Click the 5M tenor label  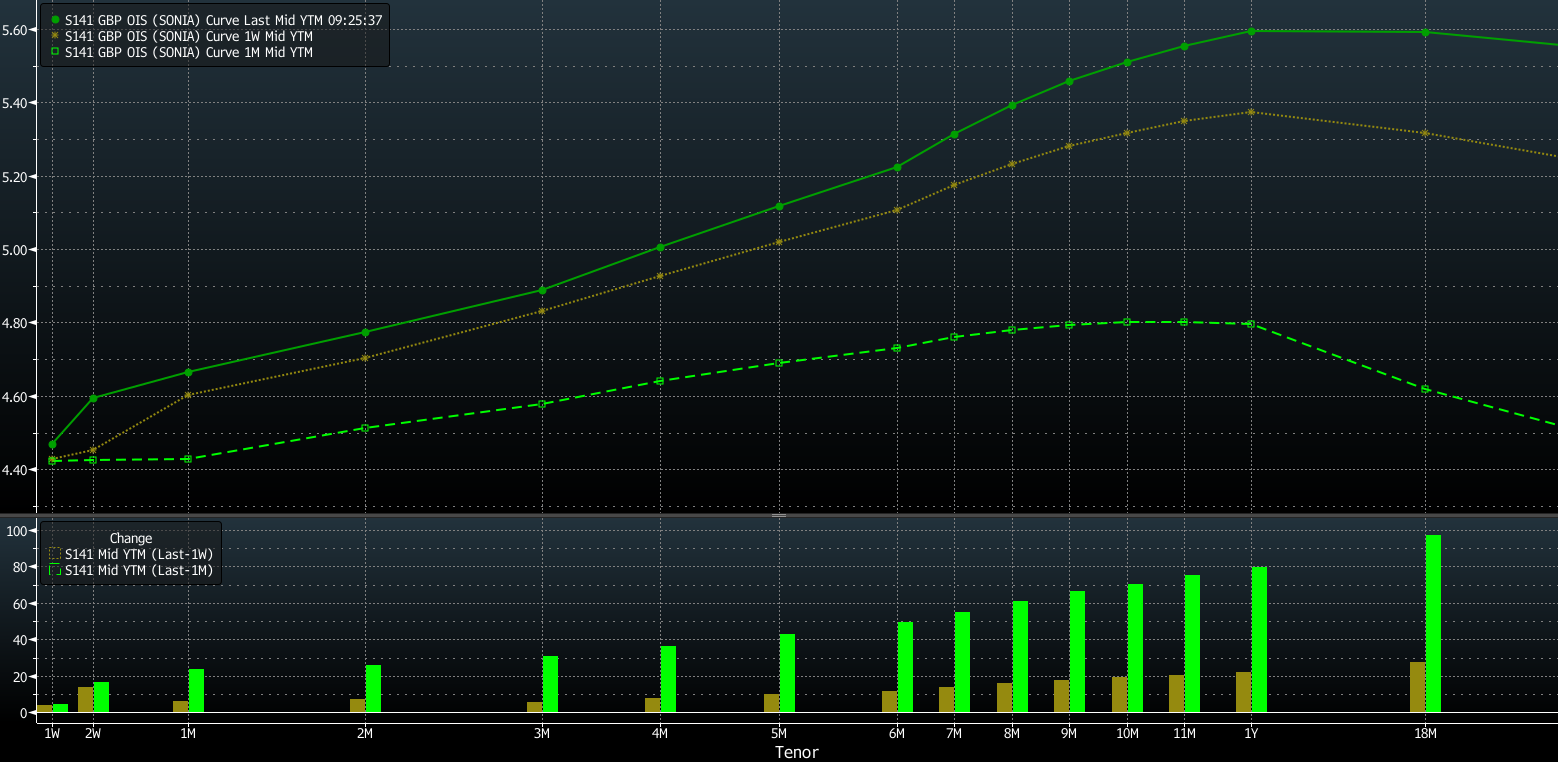[x=779, y=733]
